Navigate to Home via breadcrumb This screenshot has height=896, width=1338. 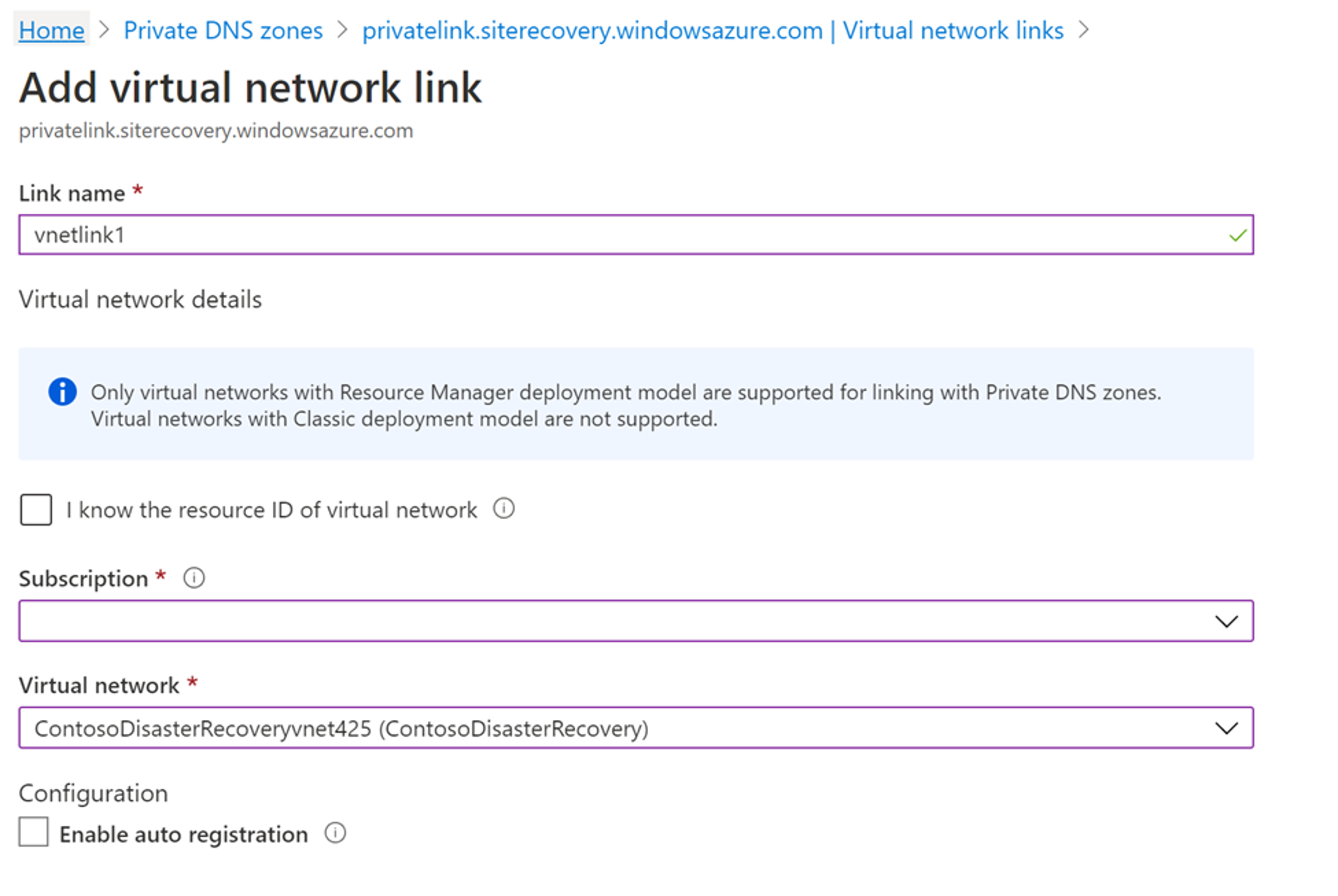[x=51, y=31]
